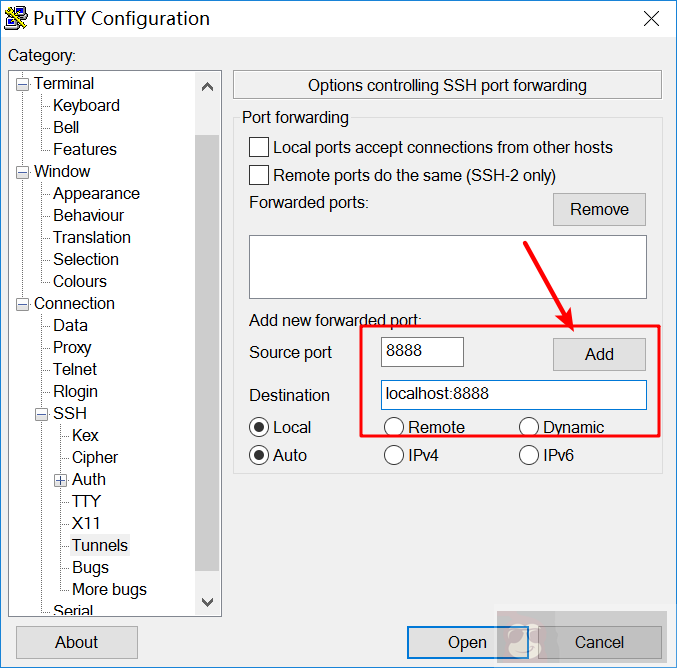The height and width of the screenshot is (668, 677).
Task: Check Remote ports do the same option
Action: pyautogui.click(x=259, y=175)
